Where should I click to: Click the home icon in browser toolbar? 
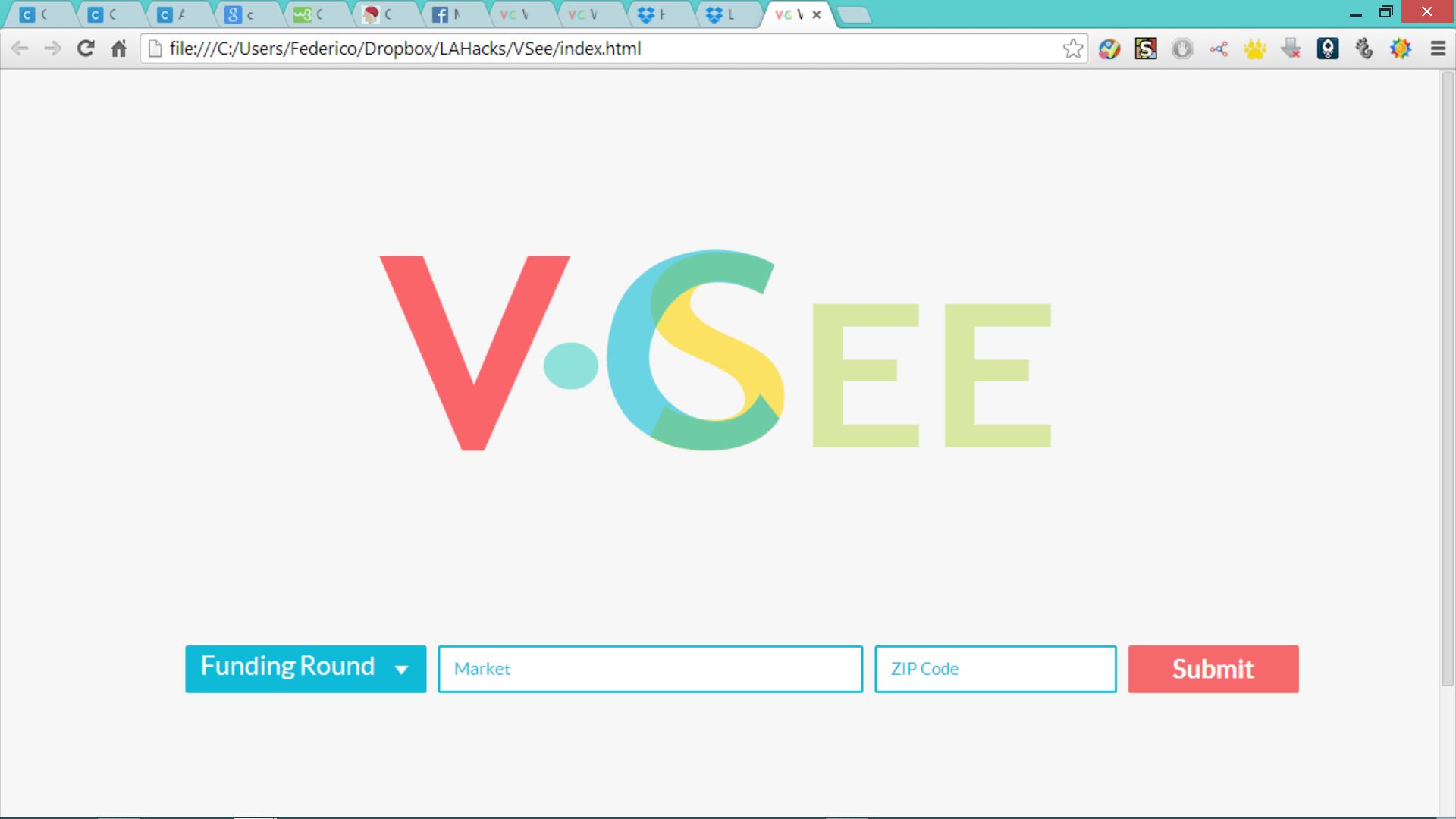point(118,49)
